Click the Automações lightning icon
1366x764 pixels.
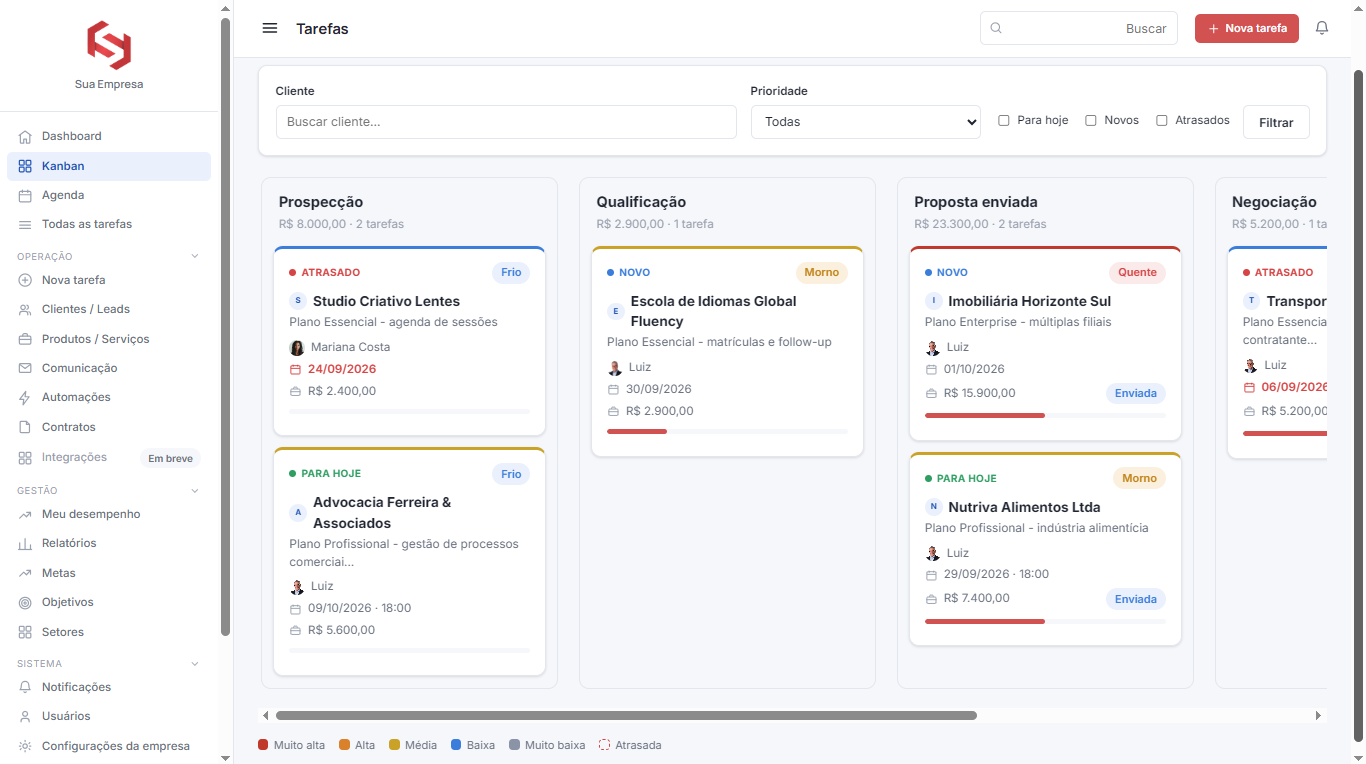click(x=25, y=397)
